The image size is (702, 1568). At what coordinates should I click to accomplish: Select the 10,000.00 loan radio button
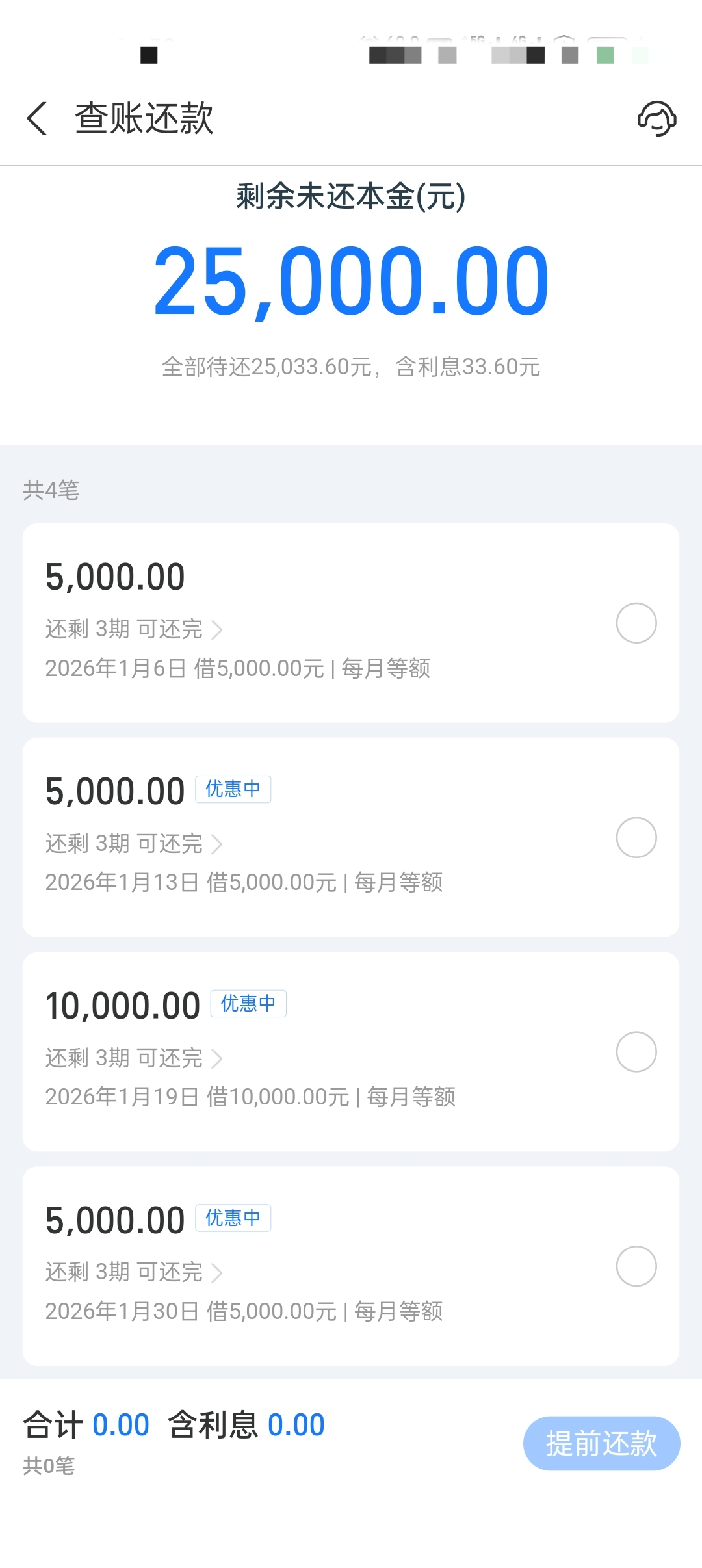point(636,1052)
